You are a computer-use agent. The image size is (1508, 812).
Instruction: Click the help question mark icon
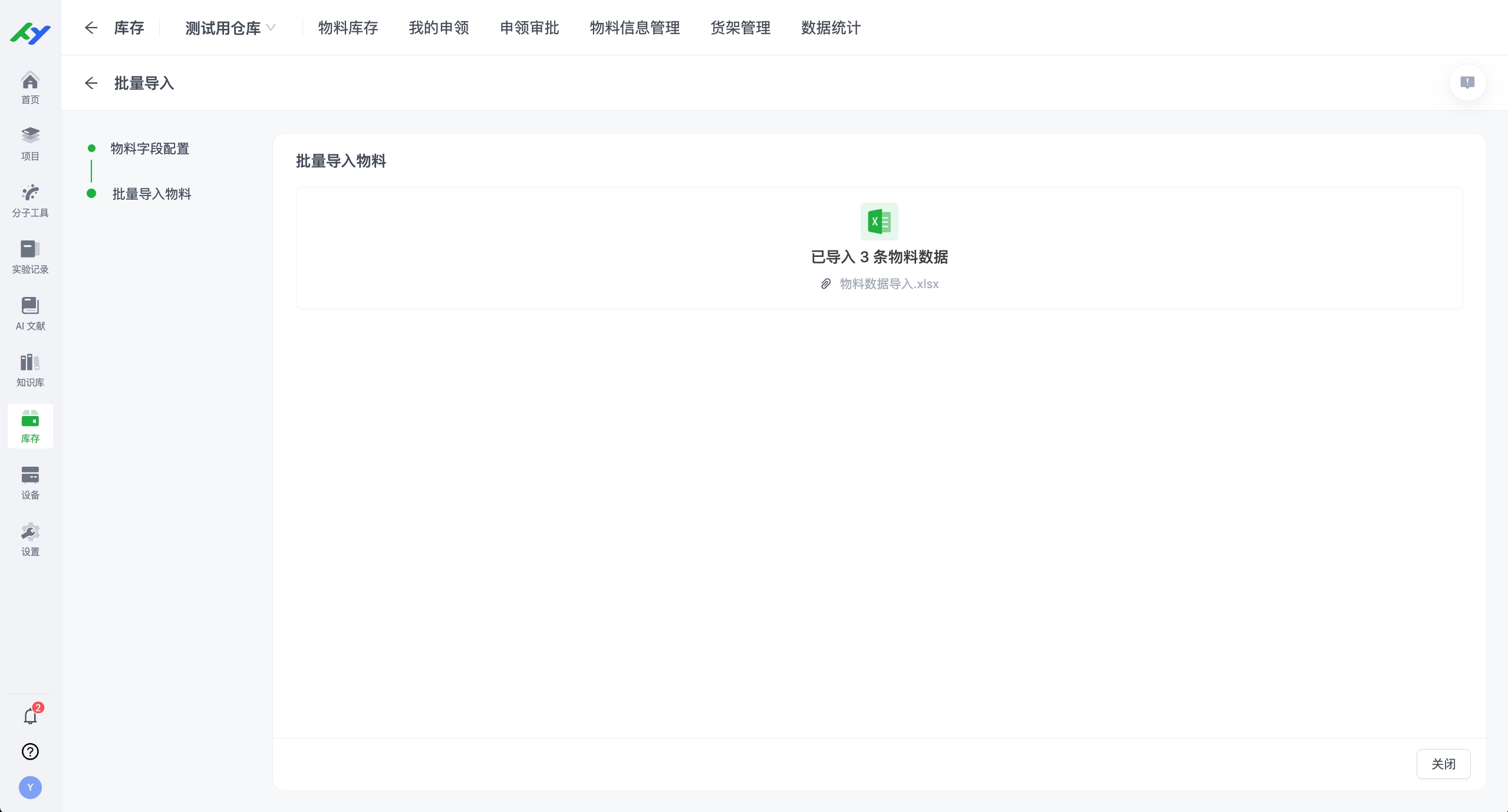(30, 752)
